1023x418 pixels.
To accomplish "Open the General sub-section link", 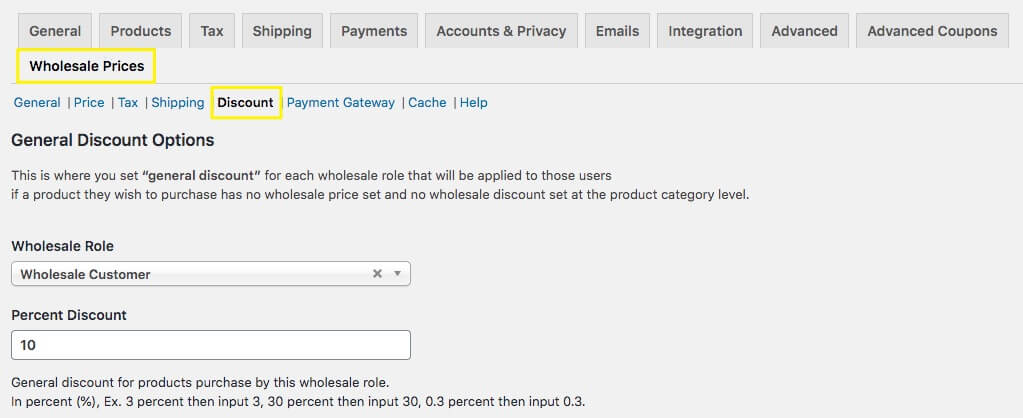I will [37, 102].
